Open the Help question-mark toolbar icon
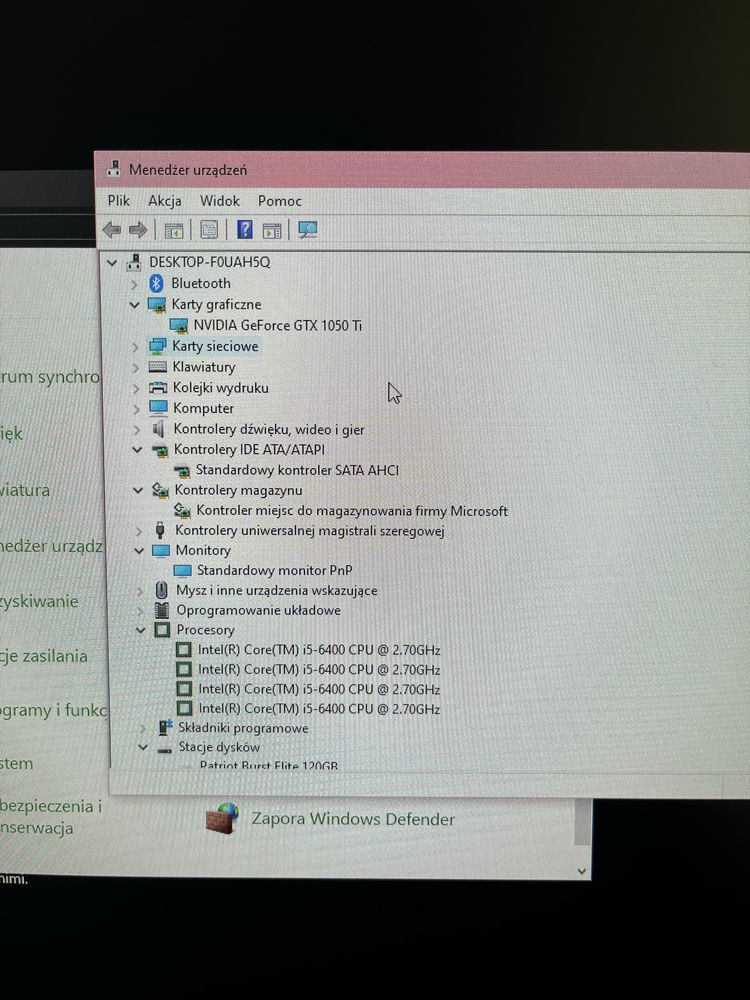Viewport: 750px width, 1000px height. [244, 229]
